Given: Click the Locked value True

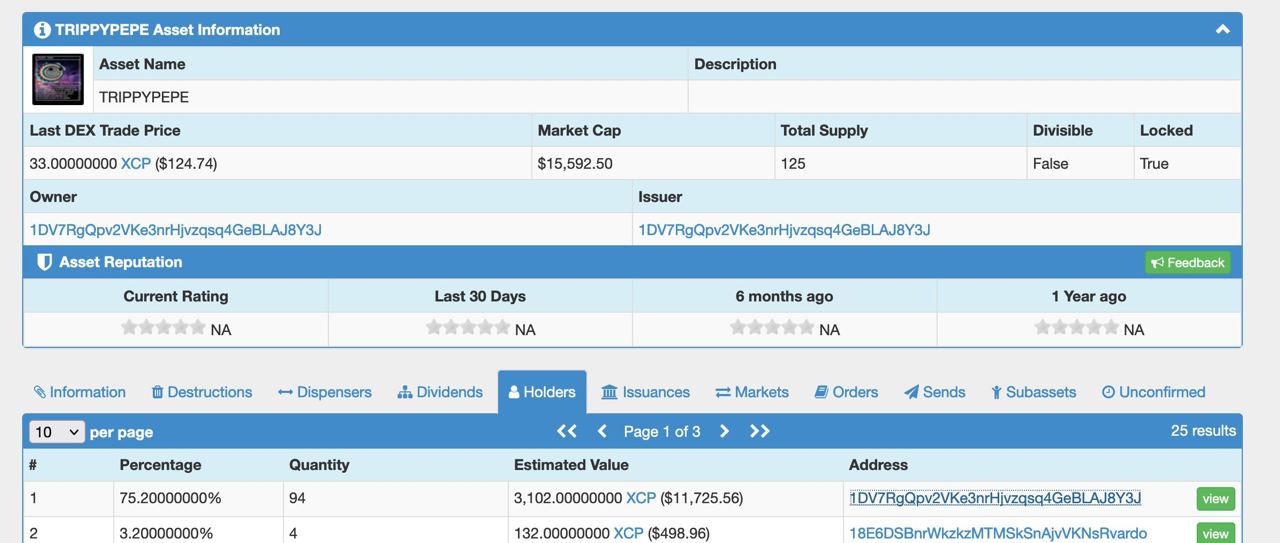Looking at the screenshot, I should click(1154, 163).
